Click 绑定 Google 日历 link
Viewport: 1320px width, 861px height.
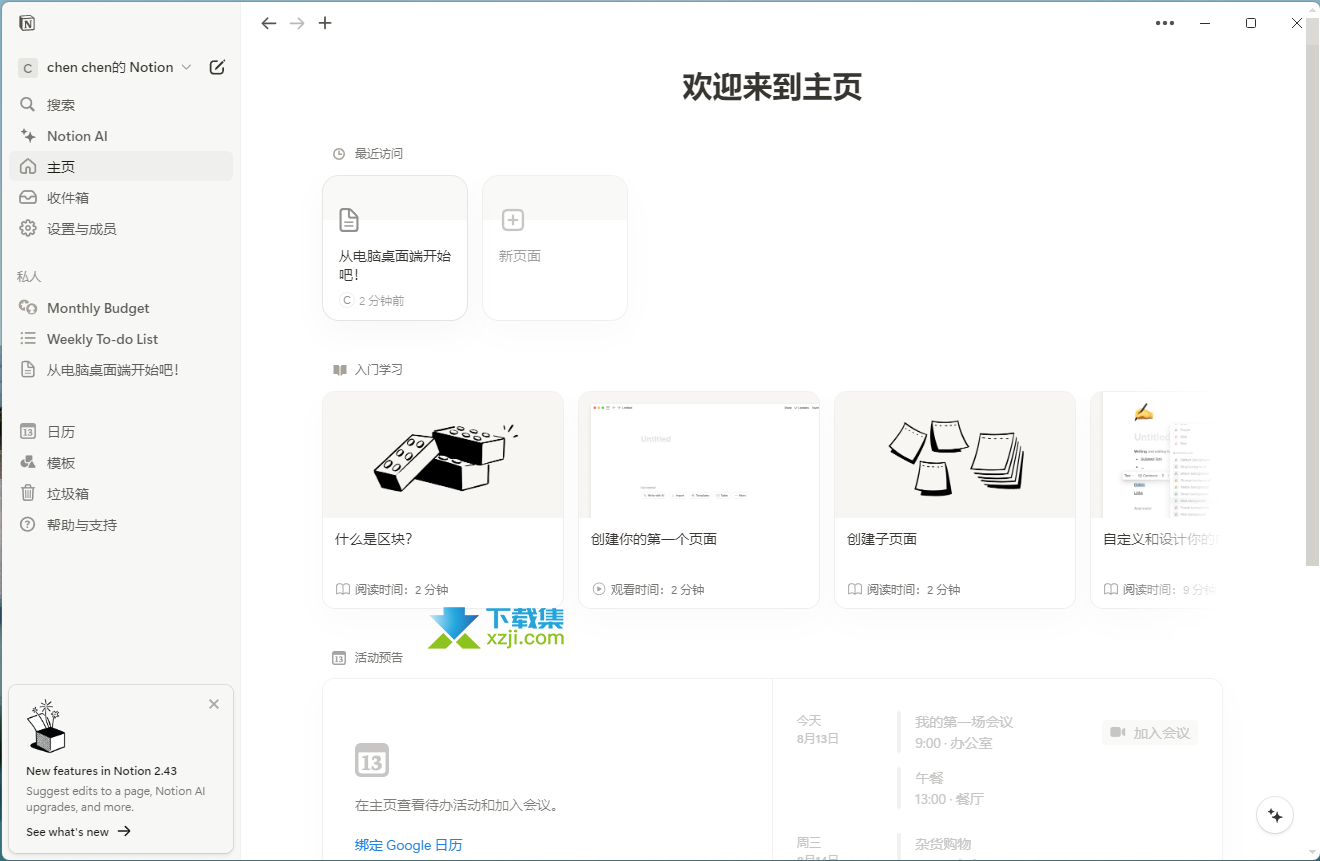coord(408,845)
